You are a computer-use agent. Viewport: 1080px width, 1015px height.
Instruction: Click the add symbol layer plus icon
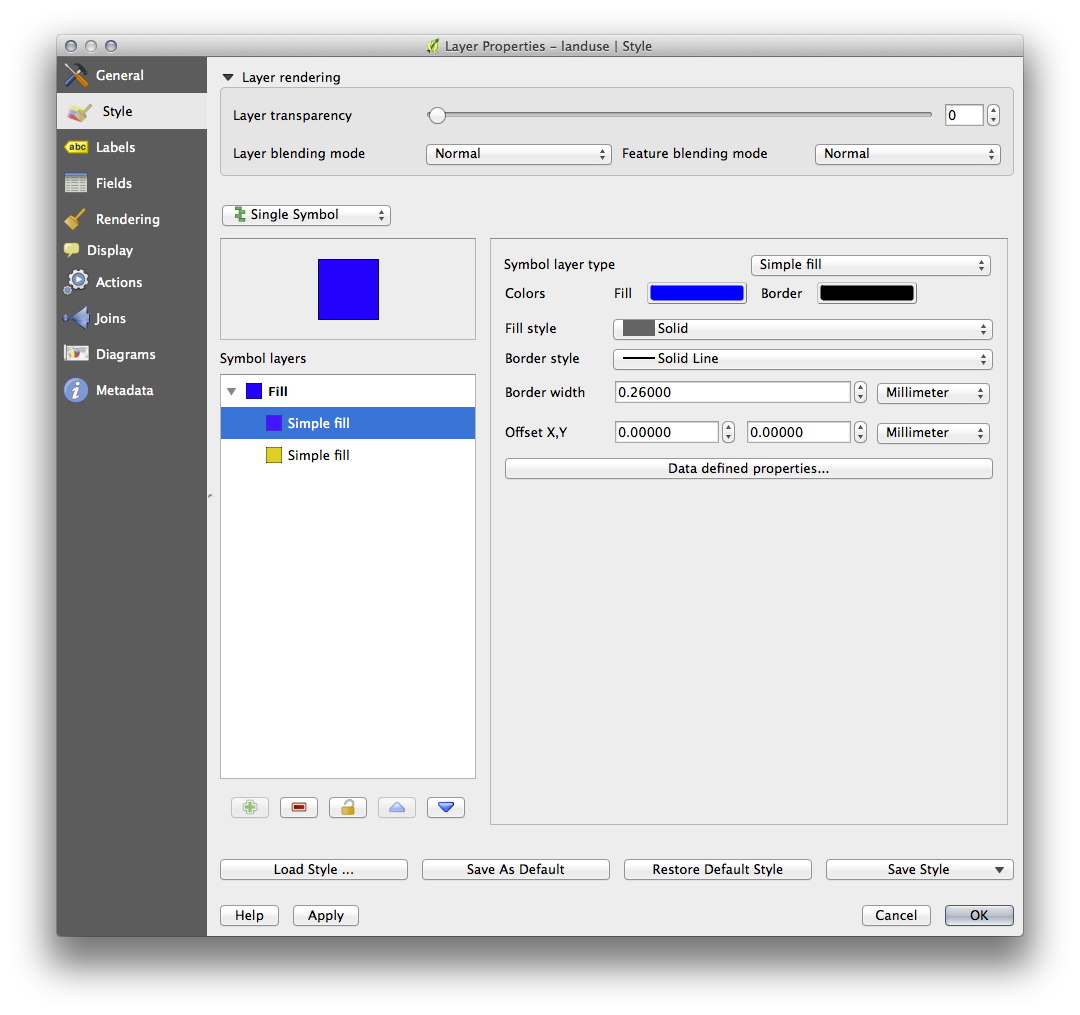250,808
